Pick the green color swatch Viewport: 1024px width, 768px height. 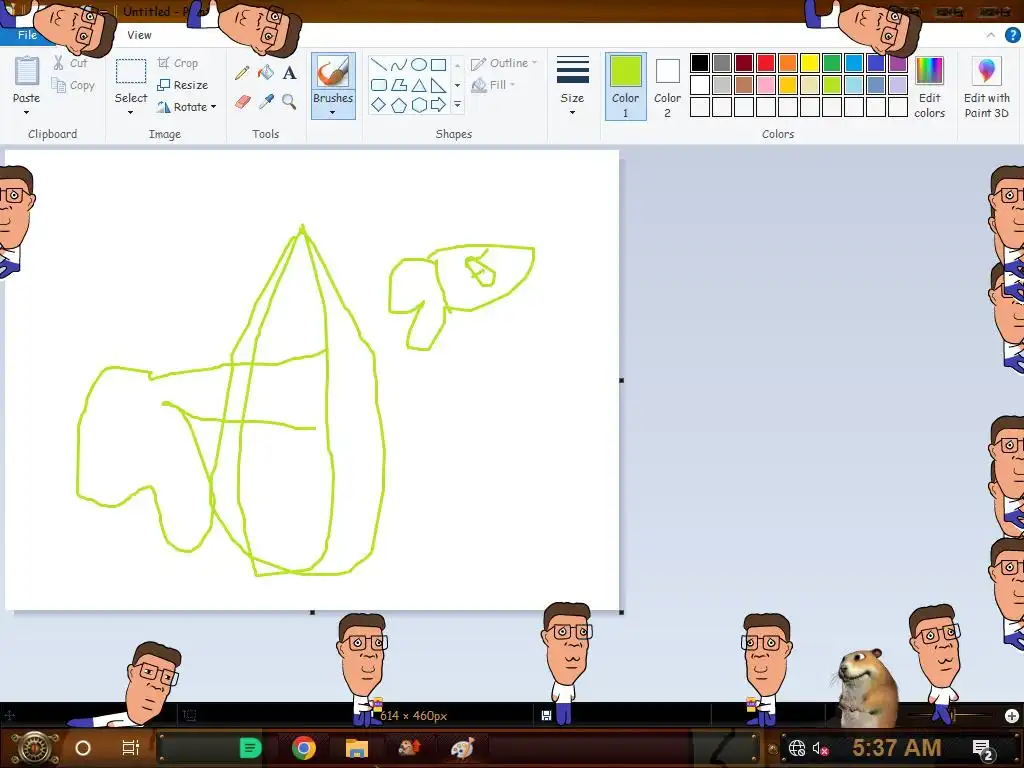[x=831, y=63]
